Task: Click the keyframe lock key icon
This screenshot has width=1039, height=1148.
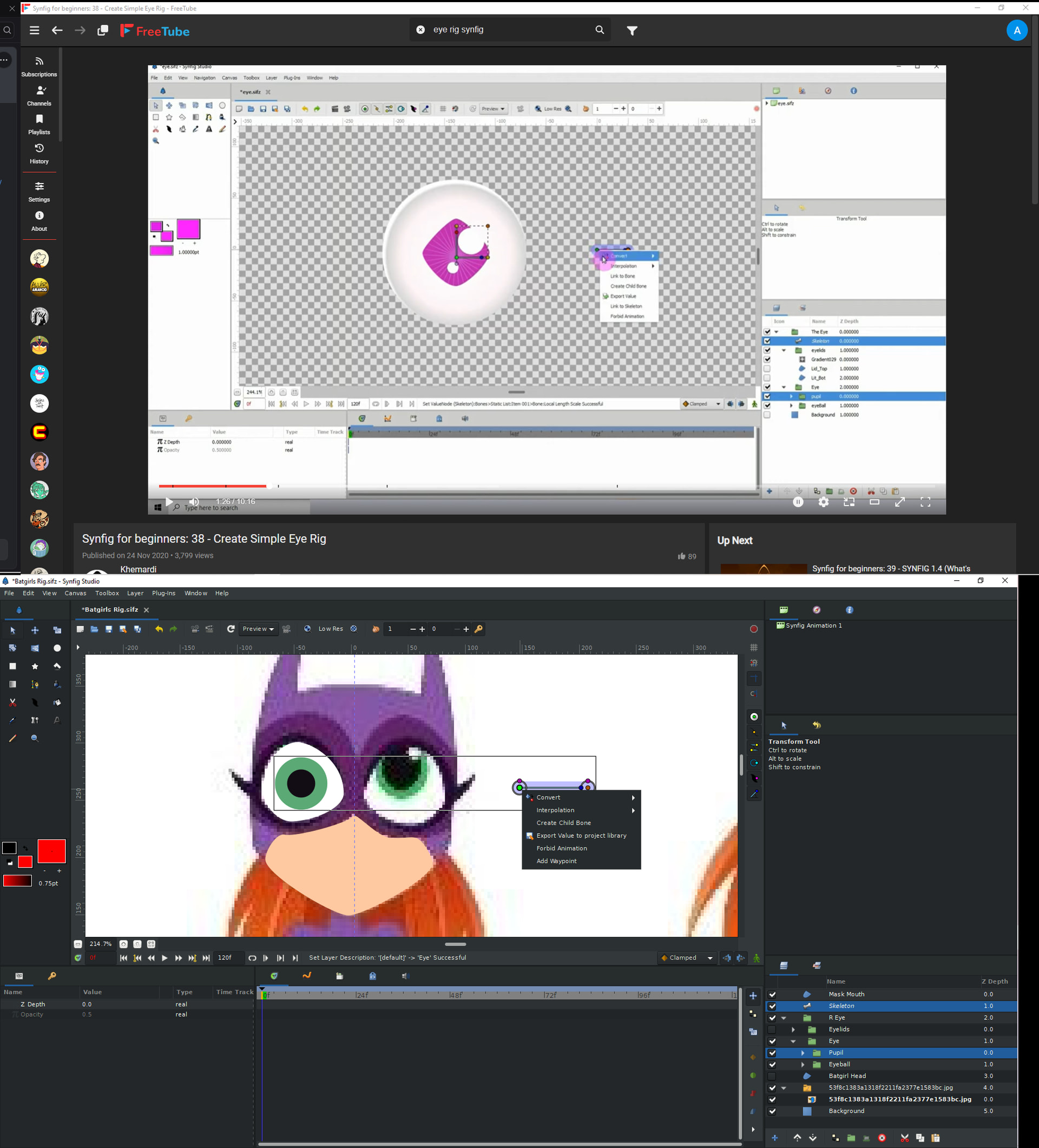Action: pos(479,629)
